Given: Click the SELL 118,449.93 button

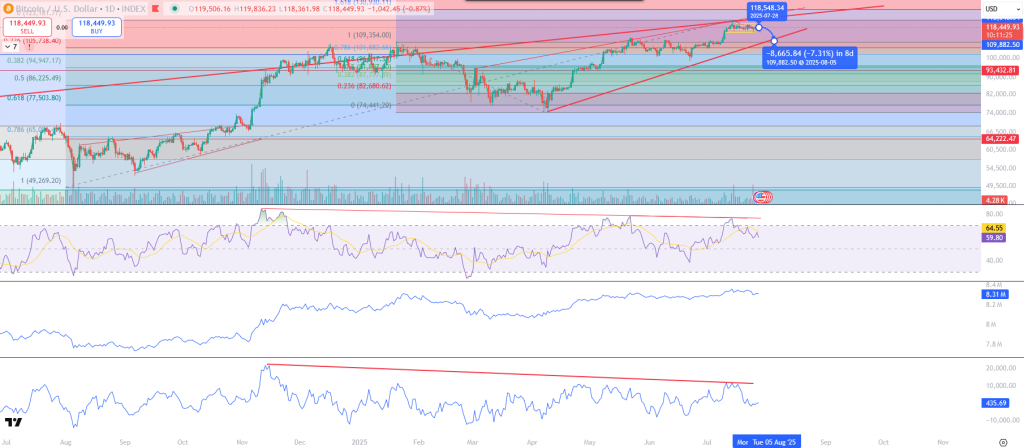Looking at the screenshot, I should coord(25,27).
